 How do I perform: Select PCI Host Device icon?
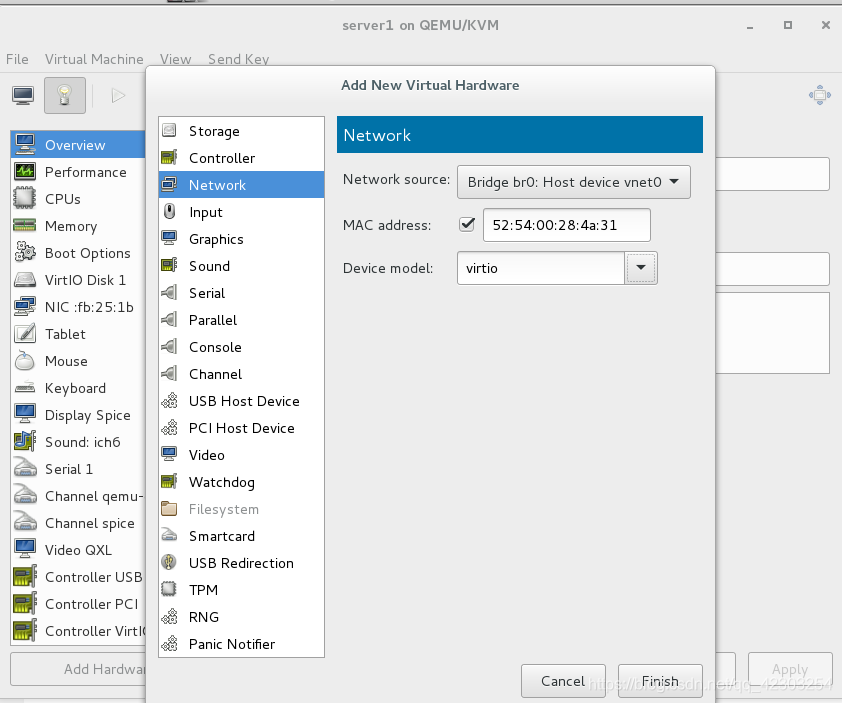(x=170, y=427)
